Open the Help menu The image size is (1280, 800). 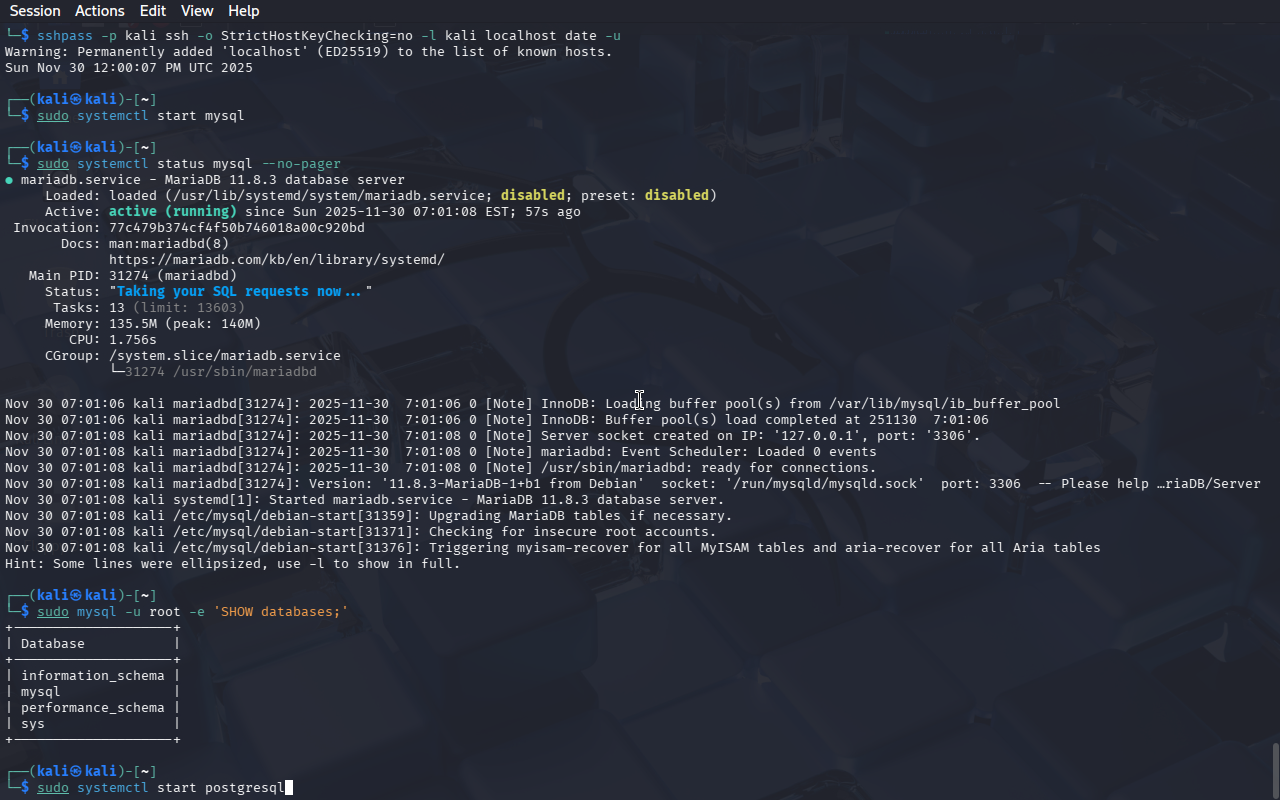pyautogui.click(x=243, y=11)
